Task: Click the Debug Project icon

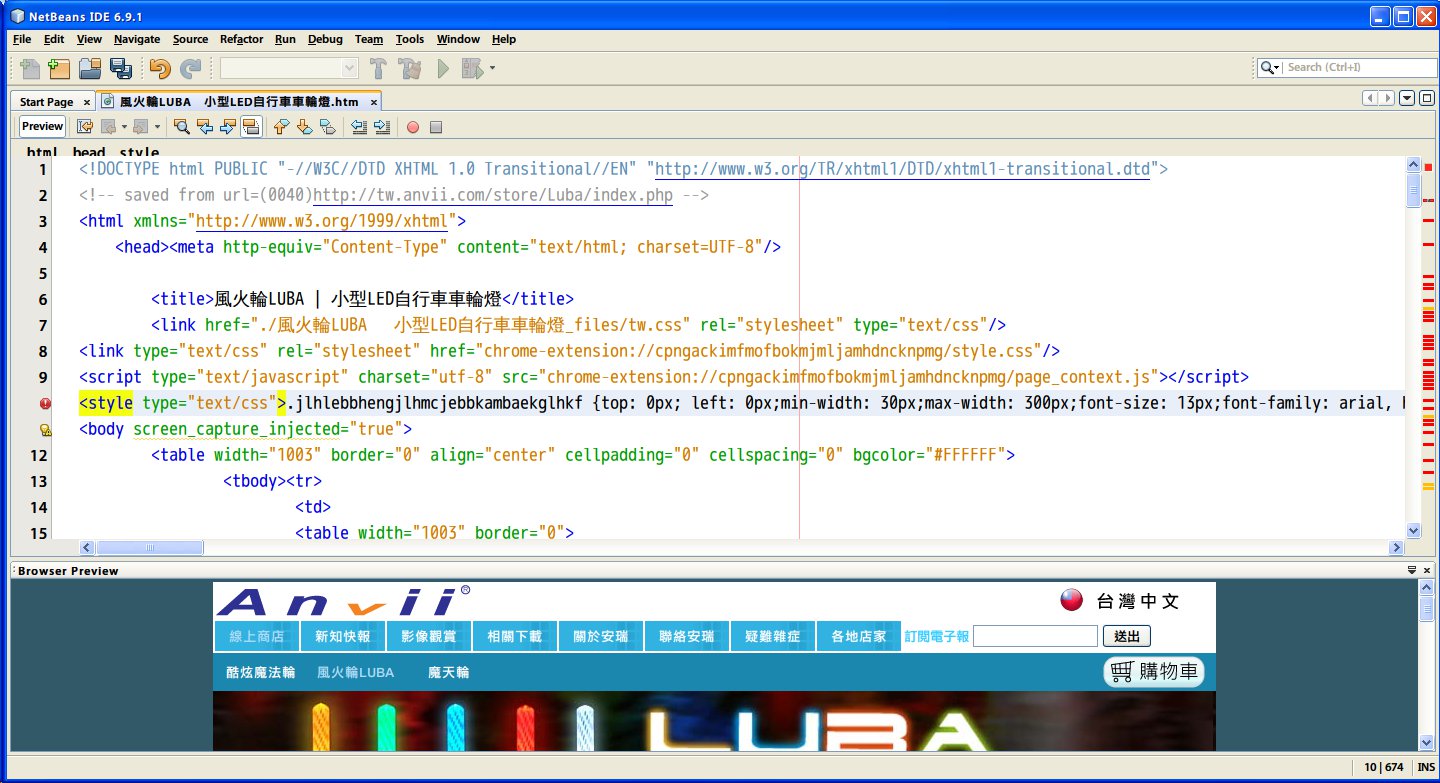Action: coord(472,68)
